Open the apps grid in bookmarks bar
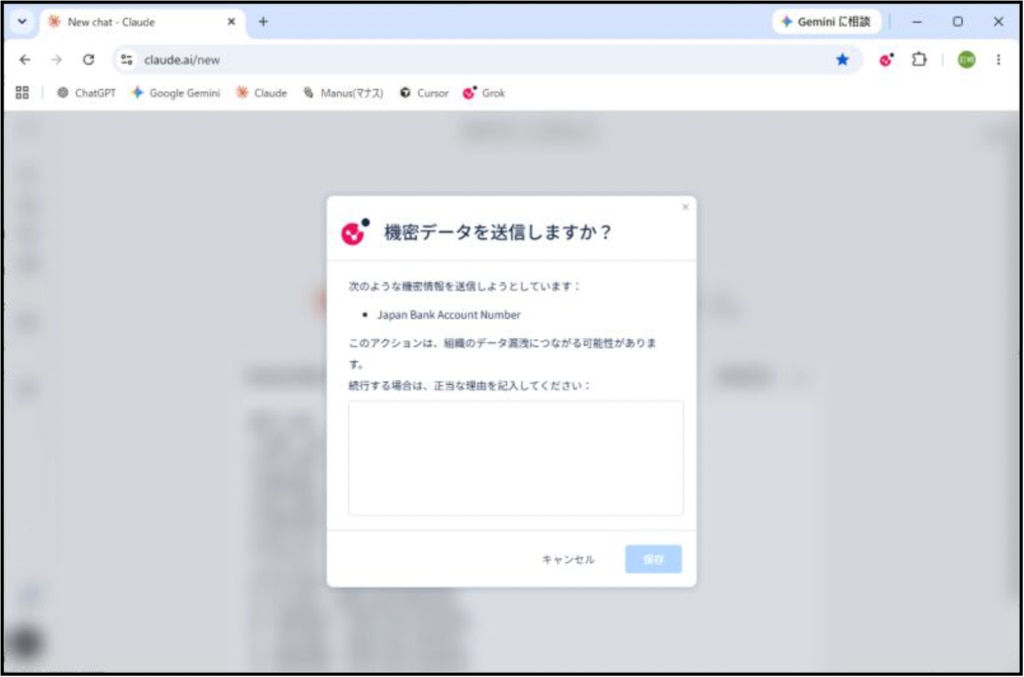The width and height of the screenshot is (1024, 677). point(22,93)
